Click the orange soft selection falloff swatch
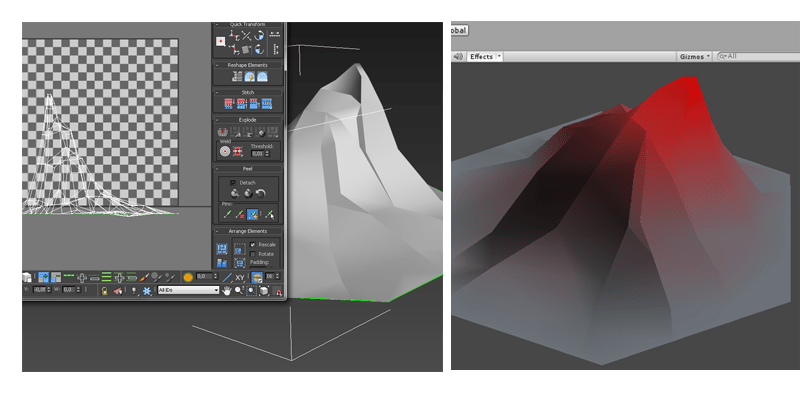The width and height of the screenshot is (800, 400). tap(188, 277)
